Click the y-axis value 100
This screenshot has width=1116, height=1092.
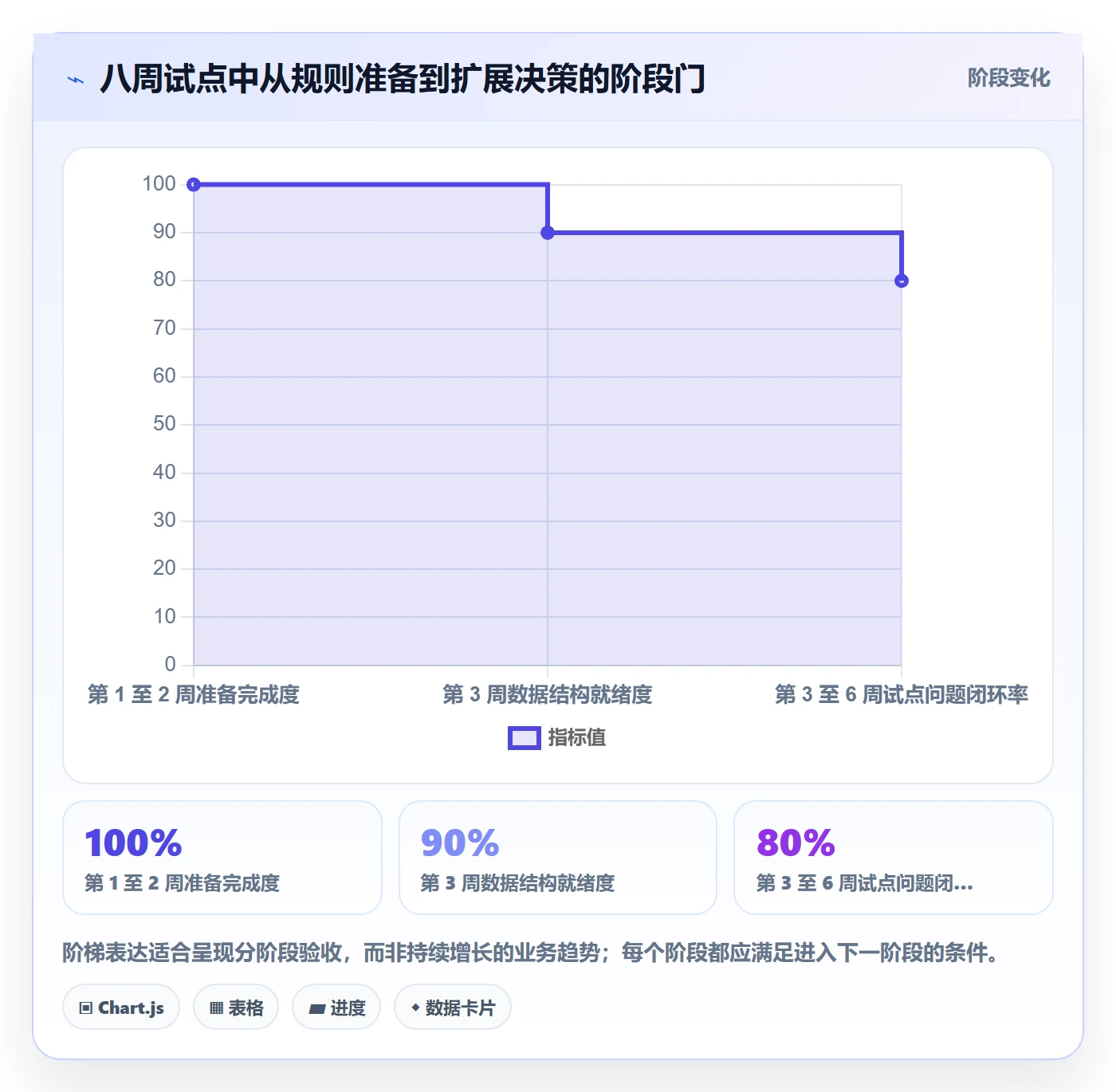(x=159, y=184)
